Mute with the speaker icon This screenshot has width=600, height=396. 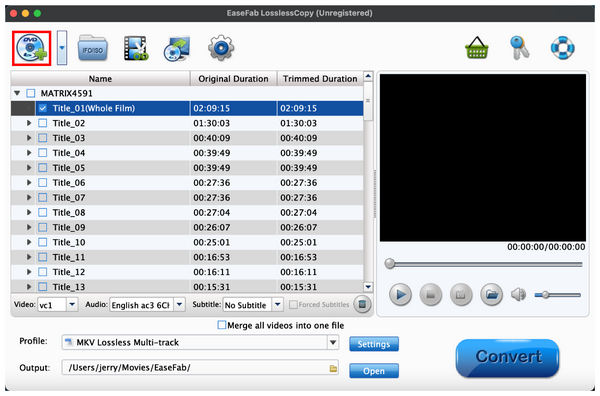pos(518,295)
